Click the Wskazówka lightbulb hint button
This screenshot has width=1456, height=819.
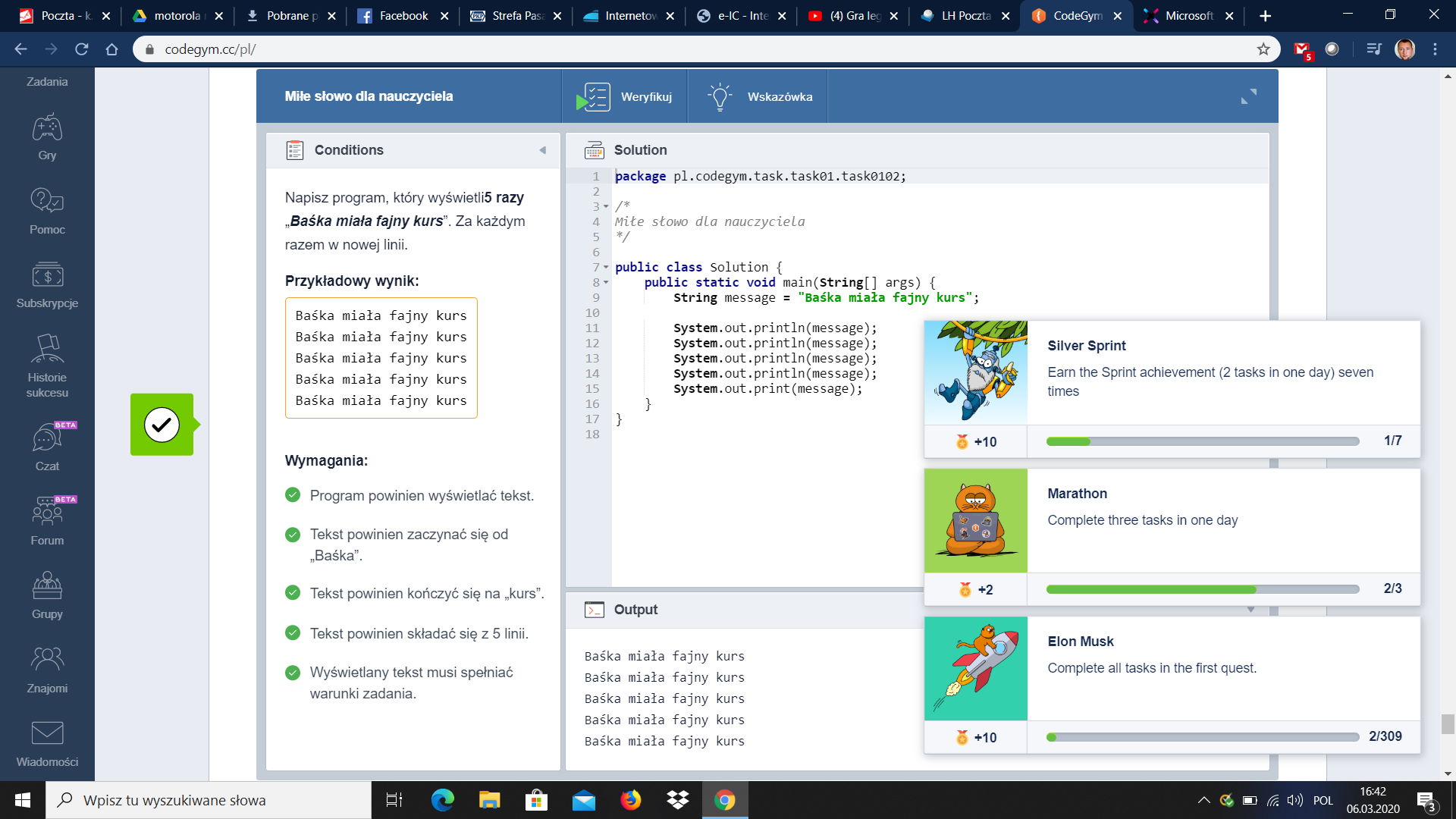coord(758,96)
